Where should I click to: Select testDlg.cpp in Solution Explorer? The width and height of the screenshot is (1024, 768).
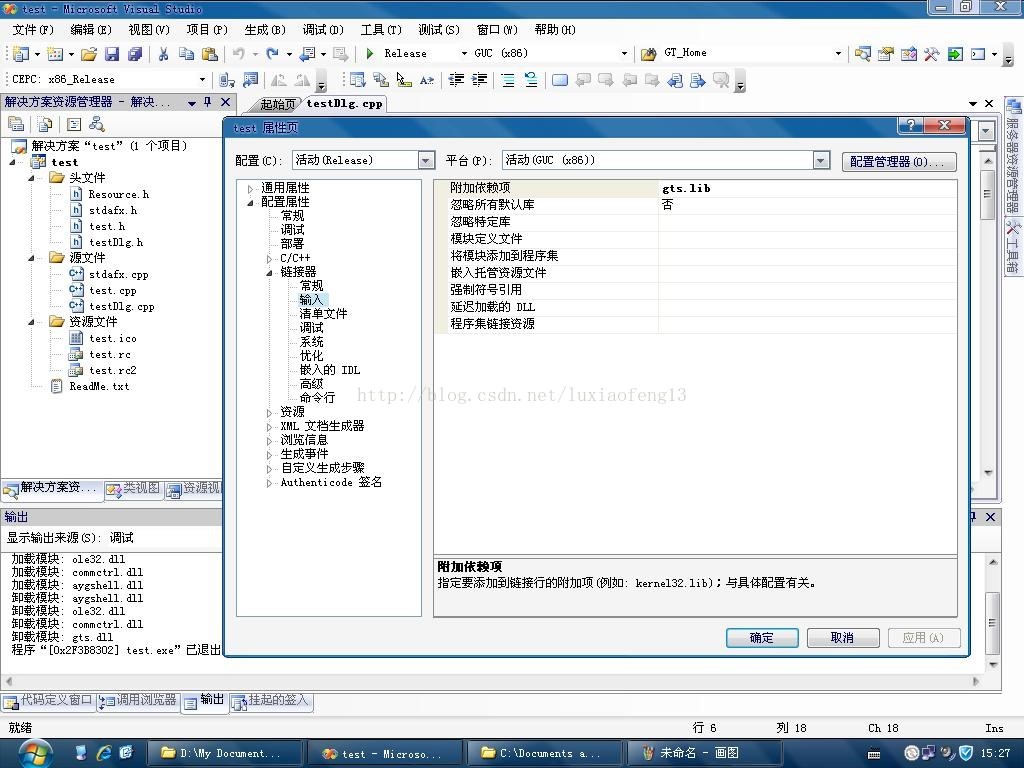pyautogui.click(x=121, y=306)
